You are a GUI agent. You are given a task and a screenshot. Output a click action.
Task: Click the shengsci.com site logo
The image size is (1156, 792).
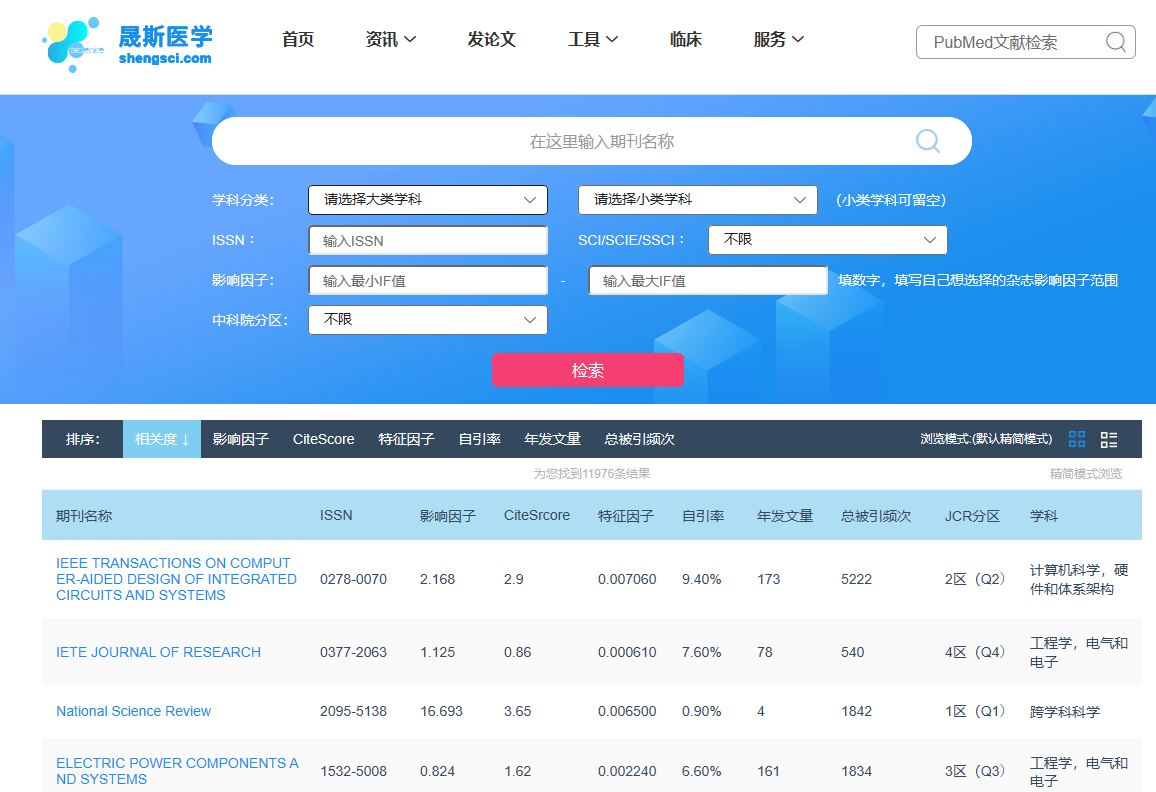(127, 44)
